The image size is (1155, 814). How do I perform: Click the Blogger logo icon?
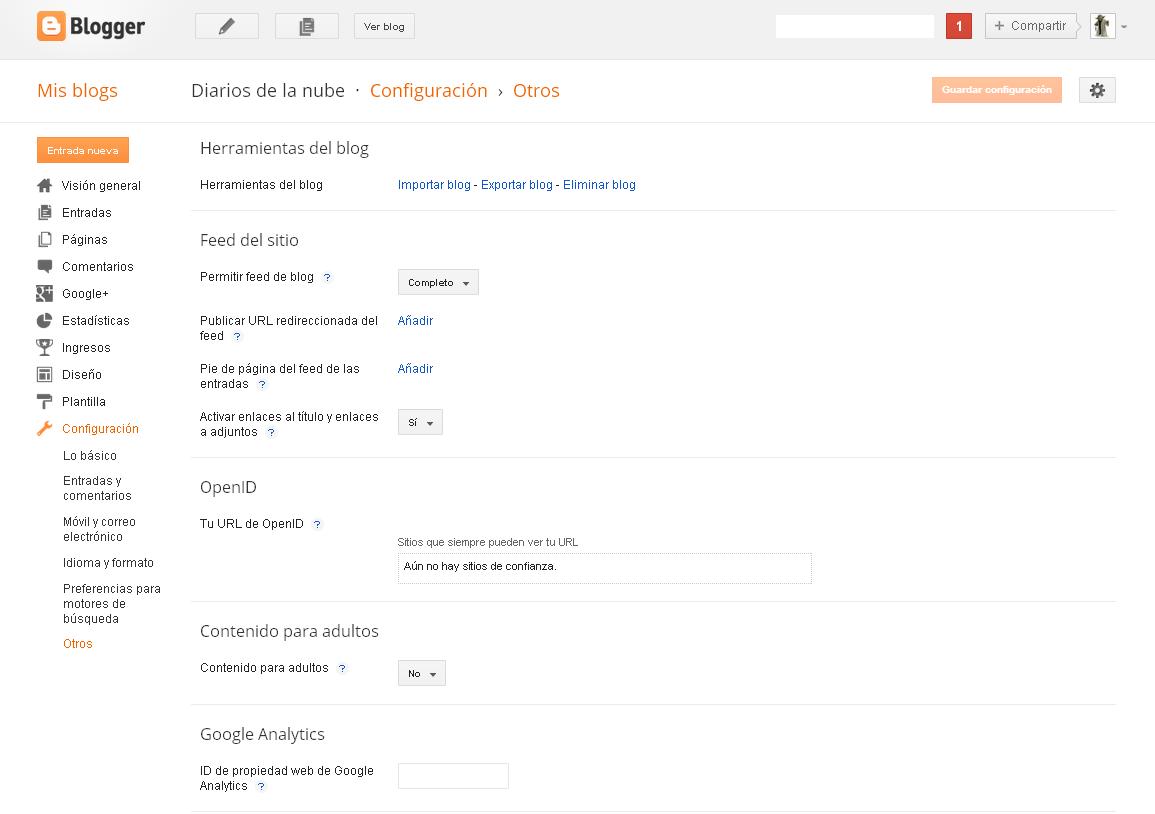coord(51,27)
